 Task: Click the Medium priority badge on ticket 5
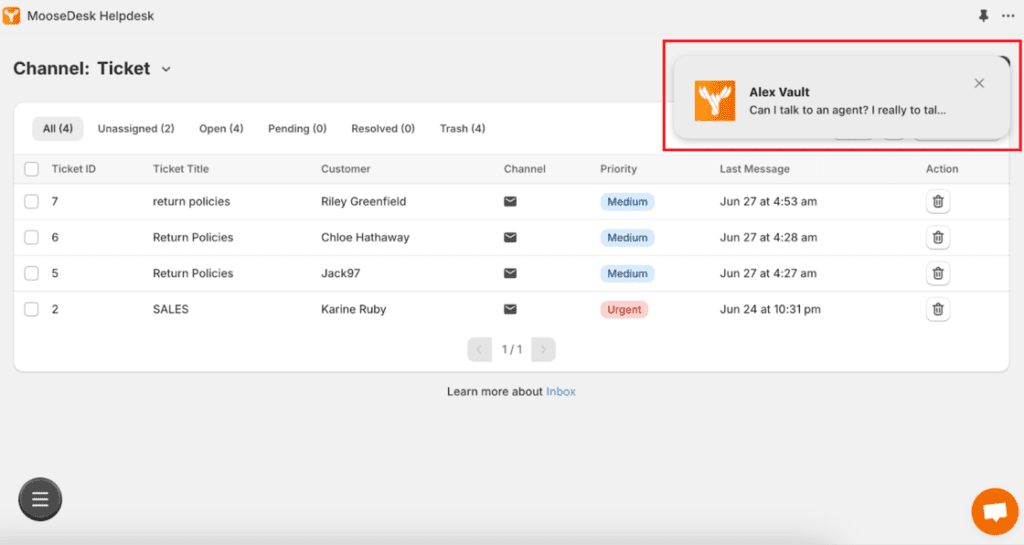[627, 273]
